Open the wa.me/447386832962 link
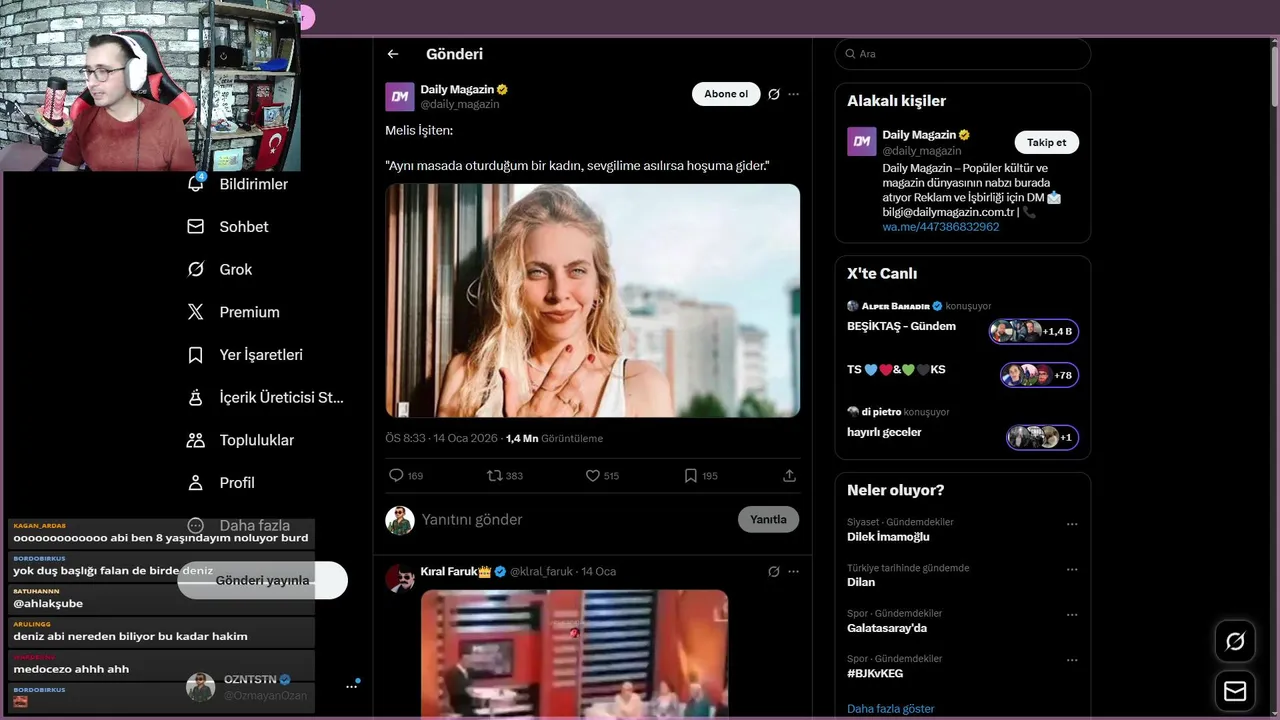 click(940, 227)
